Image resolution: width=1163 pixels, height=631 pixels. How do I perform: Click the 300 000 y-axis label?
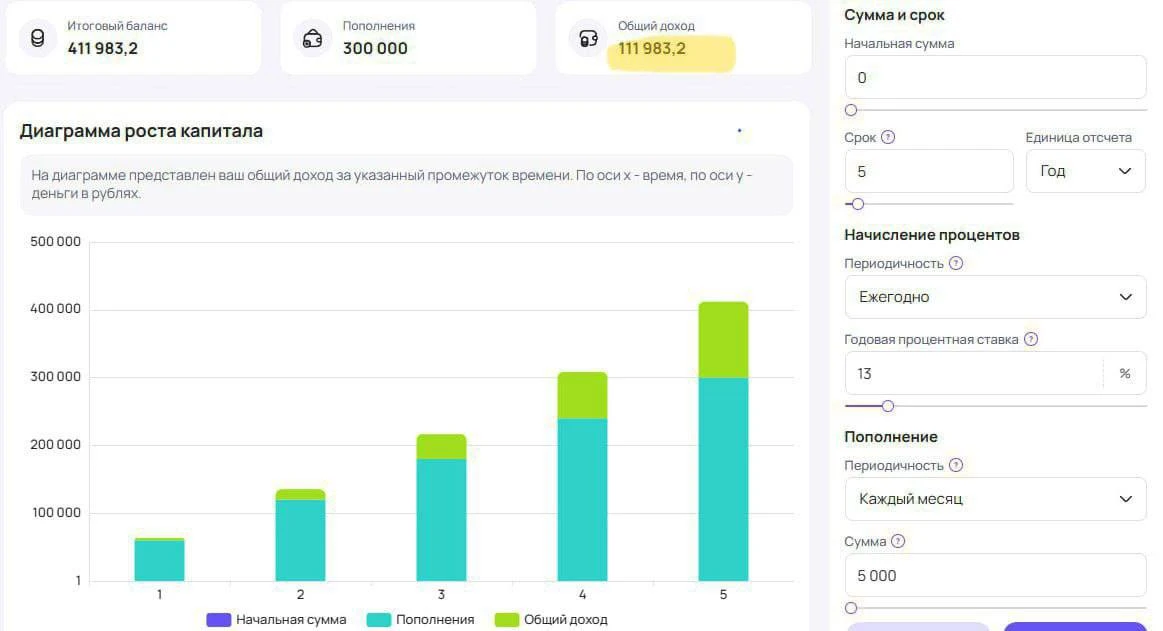pyautogui.click(x=56, y=377)
